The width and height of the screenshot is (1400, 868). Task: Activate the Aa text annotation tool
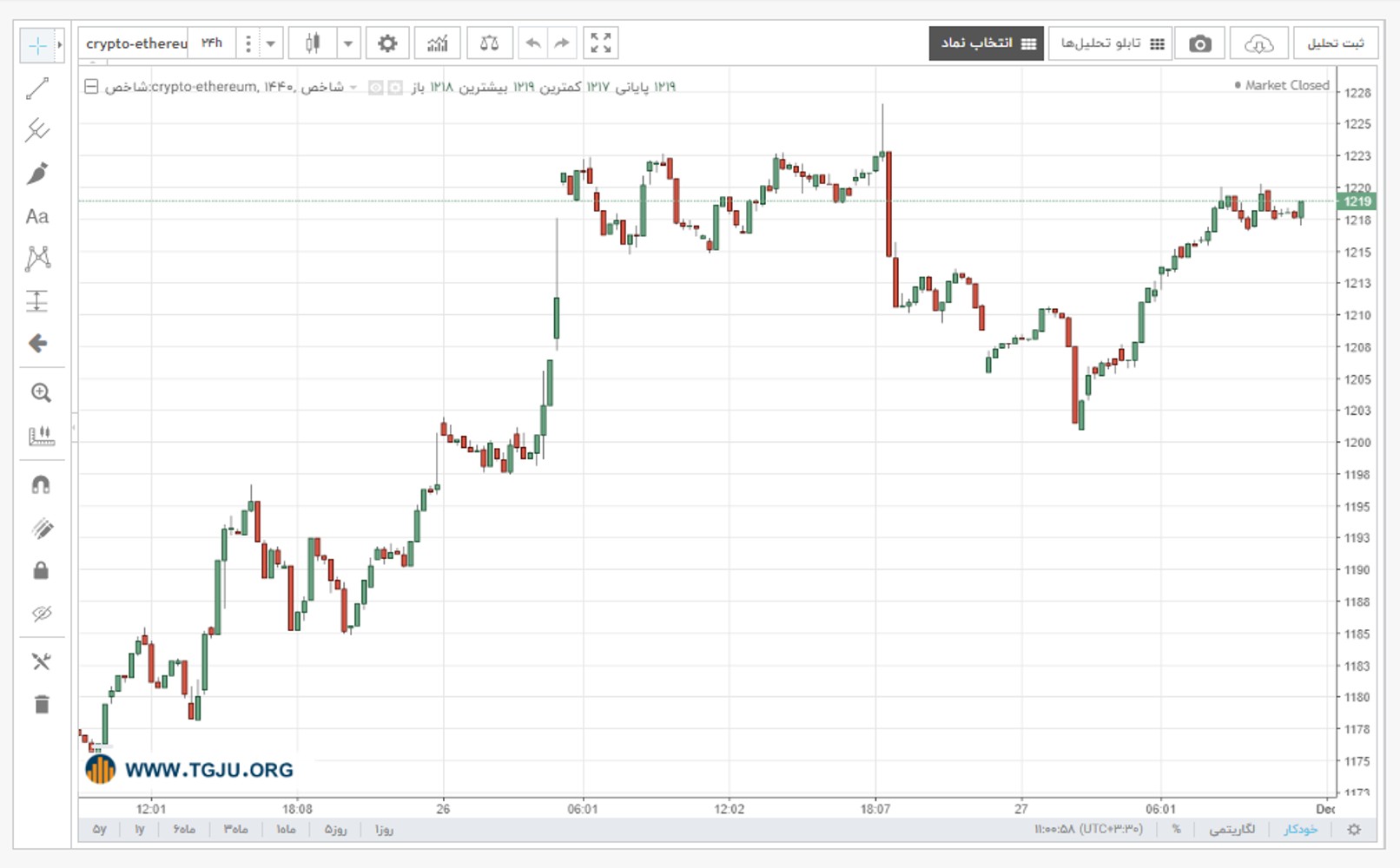37,216
